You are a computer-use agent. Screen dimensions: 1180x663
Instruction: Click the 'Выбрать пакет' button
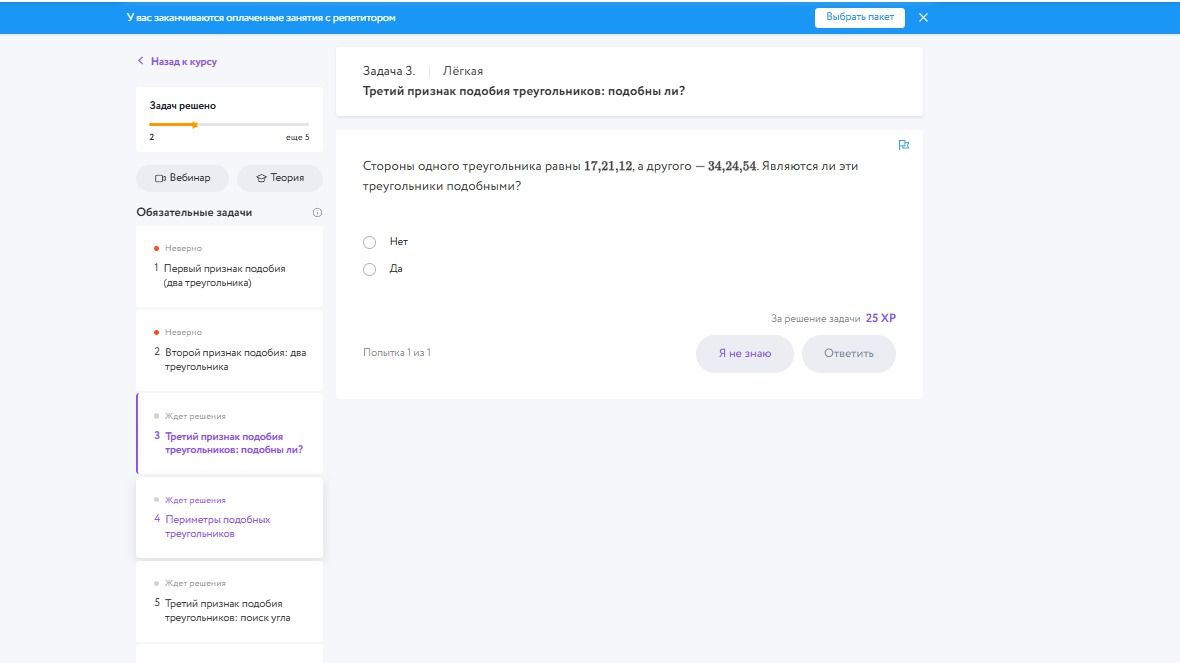coord(859,17)
